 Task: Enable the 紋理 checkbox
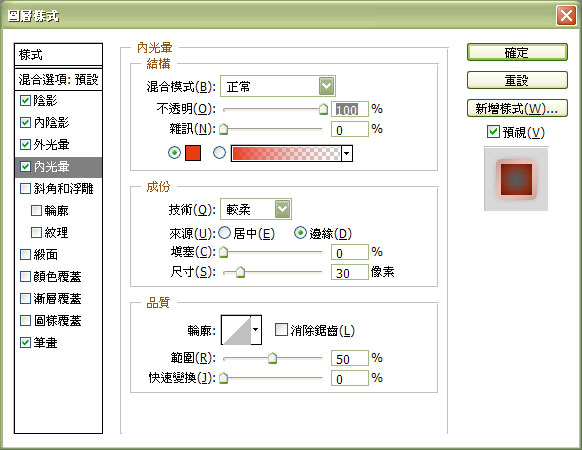36,232
